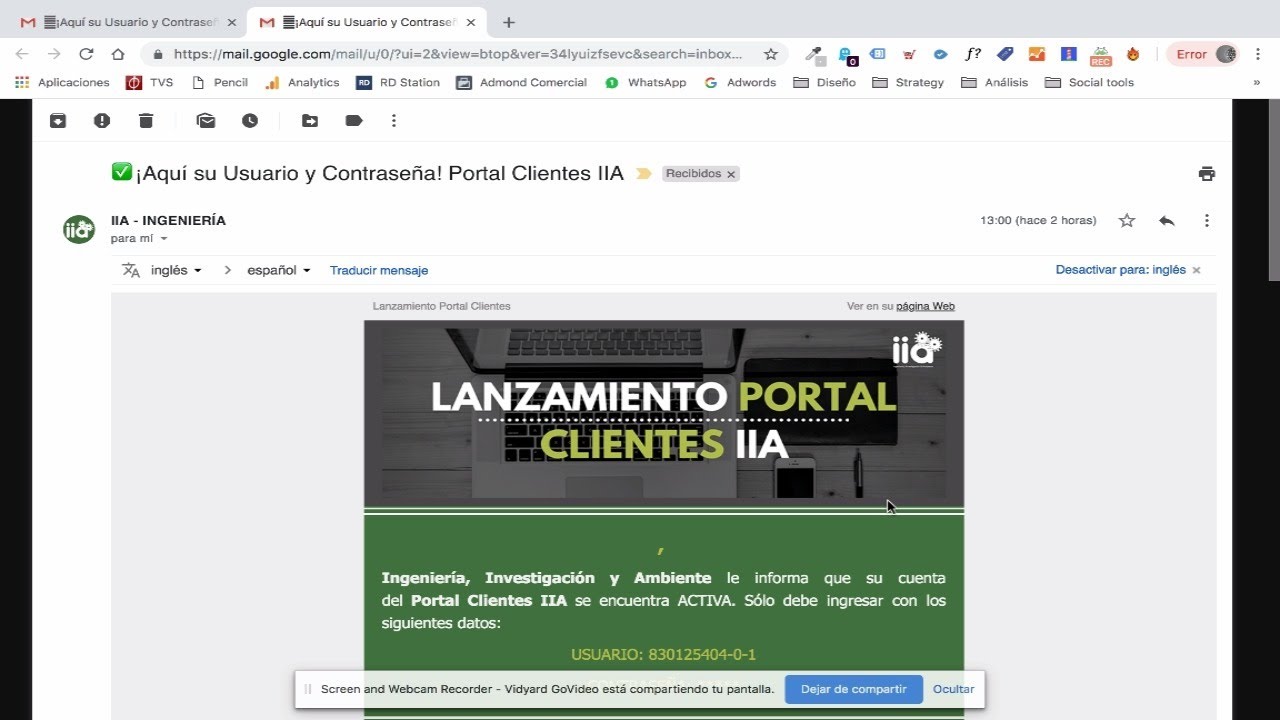The width and height of the screenshot is (1280, 720).
Task: Open the Labels icon in the toolbar
Action: point(354,121)
